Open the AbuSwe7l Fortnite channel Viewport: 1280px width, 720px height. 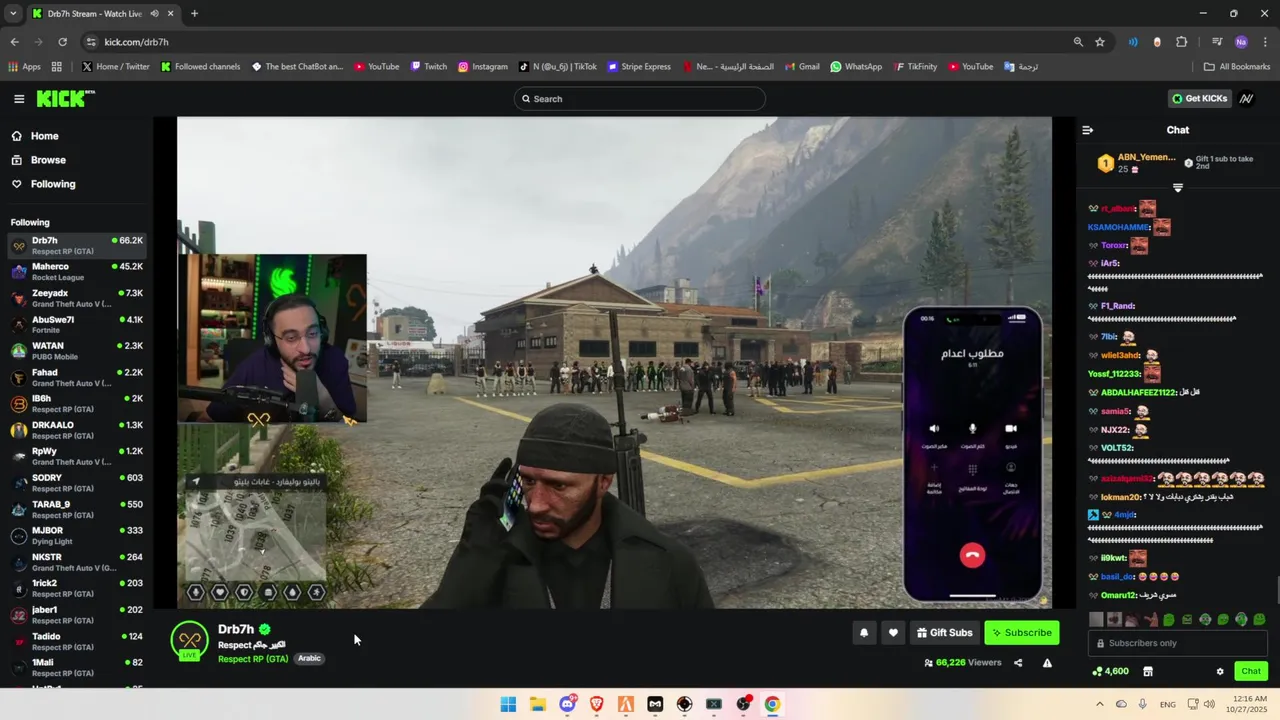tap(76, 325)
